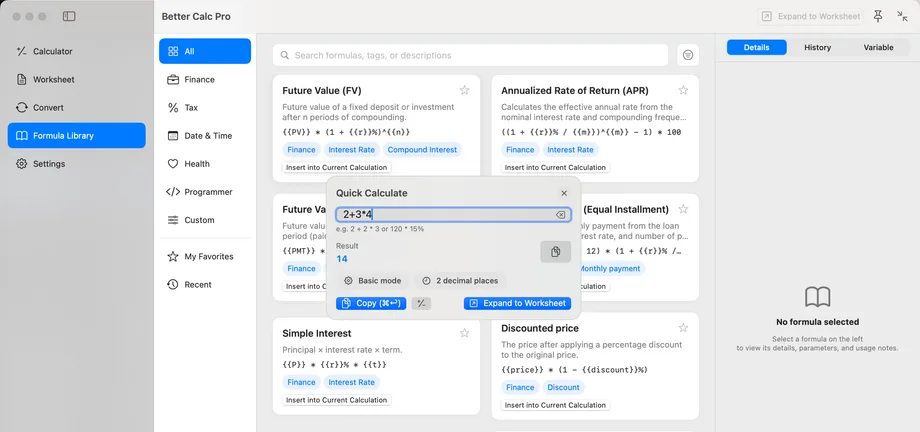920x432 pixels.
Task: Go to the Convert section
Action: (x=76, y=108)
